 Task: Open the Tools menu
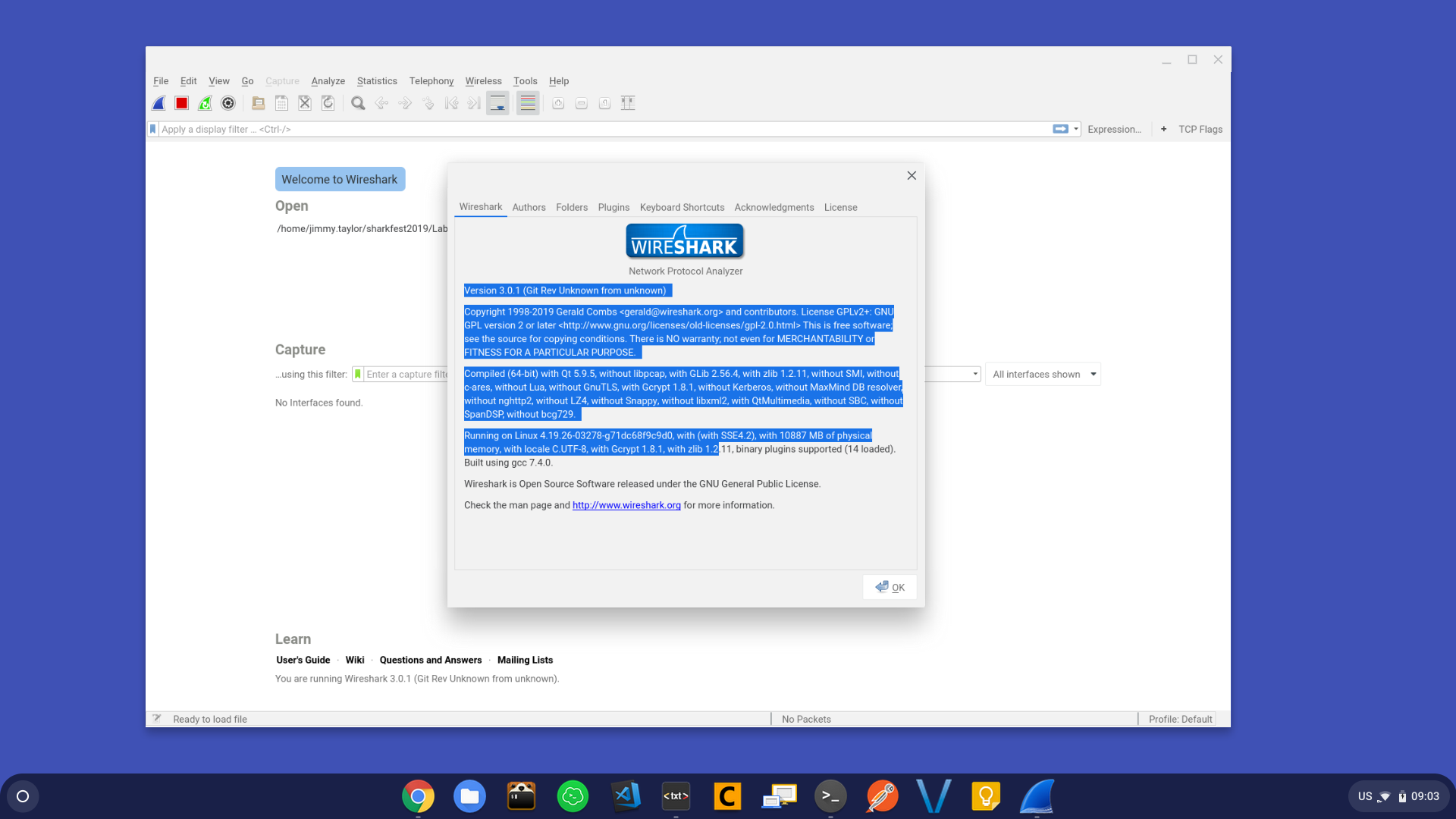point(525,81)
